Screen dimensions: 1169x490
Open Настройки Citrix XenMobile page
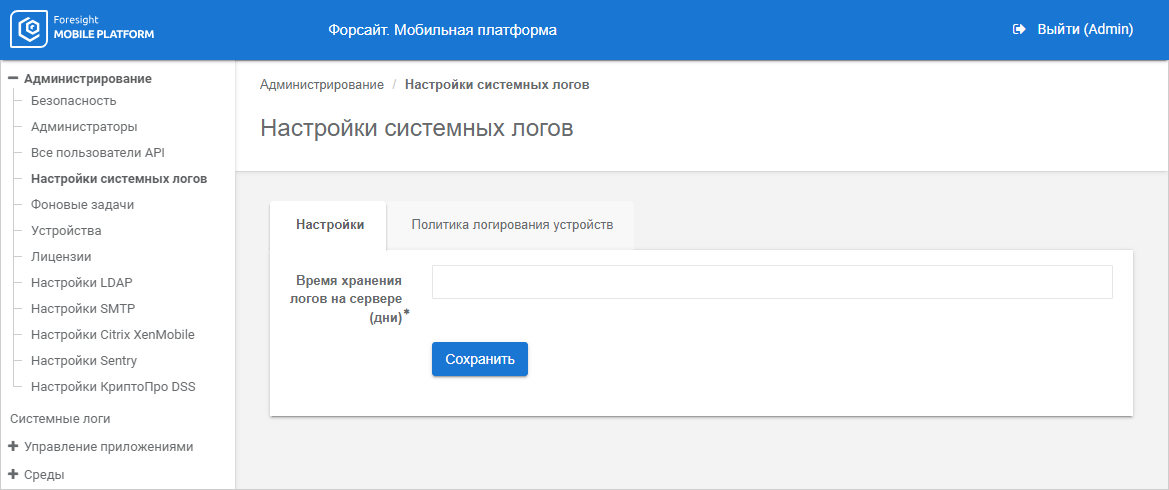(x=113, y=335)
